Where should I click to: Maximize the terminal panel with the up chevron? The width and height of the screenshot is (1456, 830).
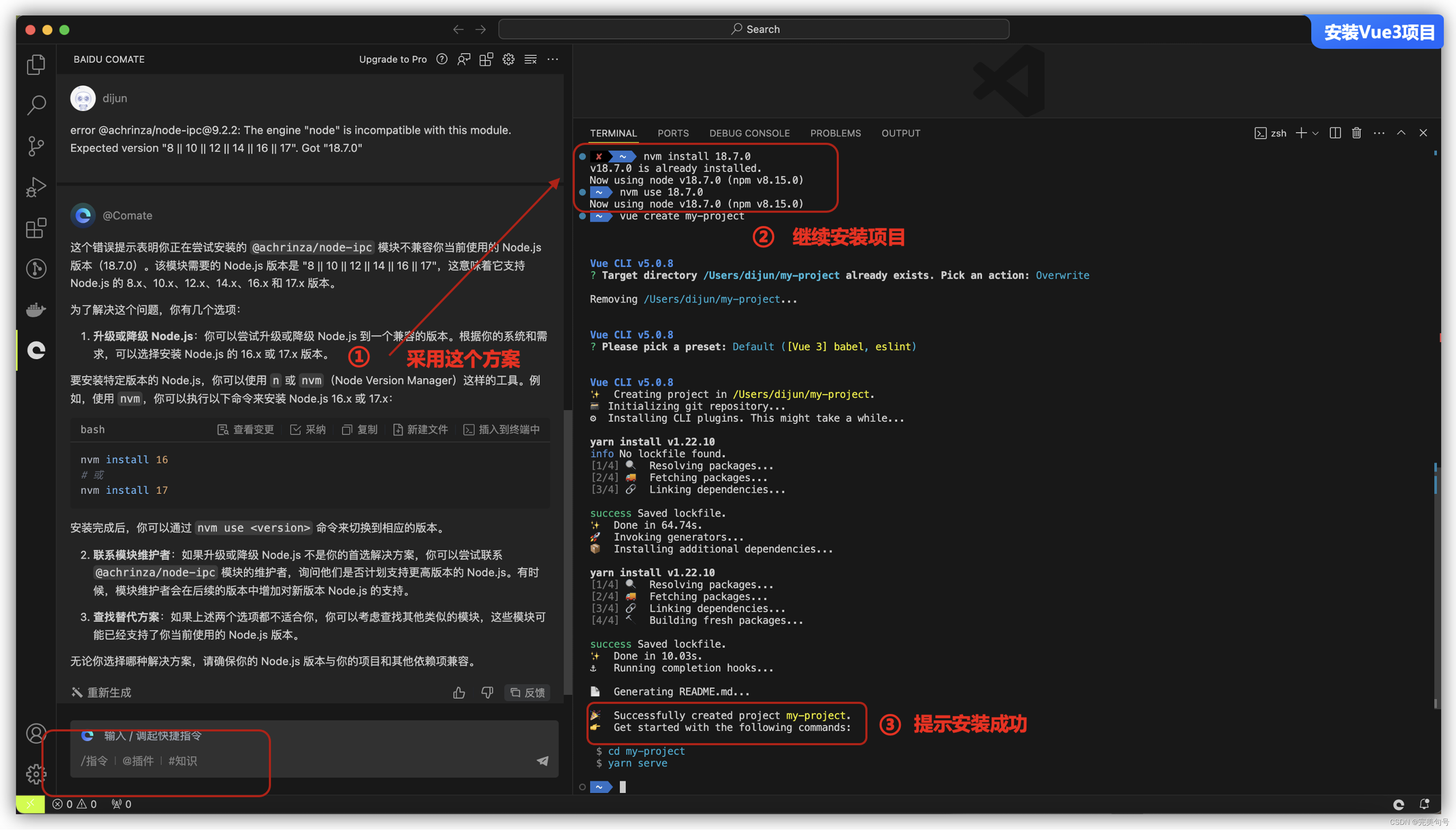(x=1401, y=133)
